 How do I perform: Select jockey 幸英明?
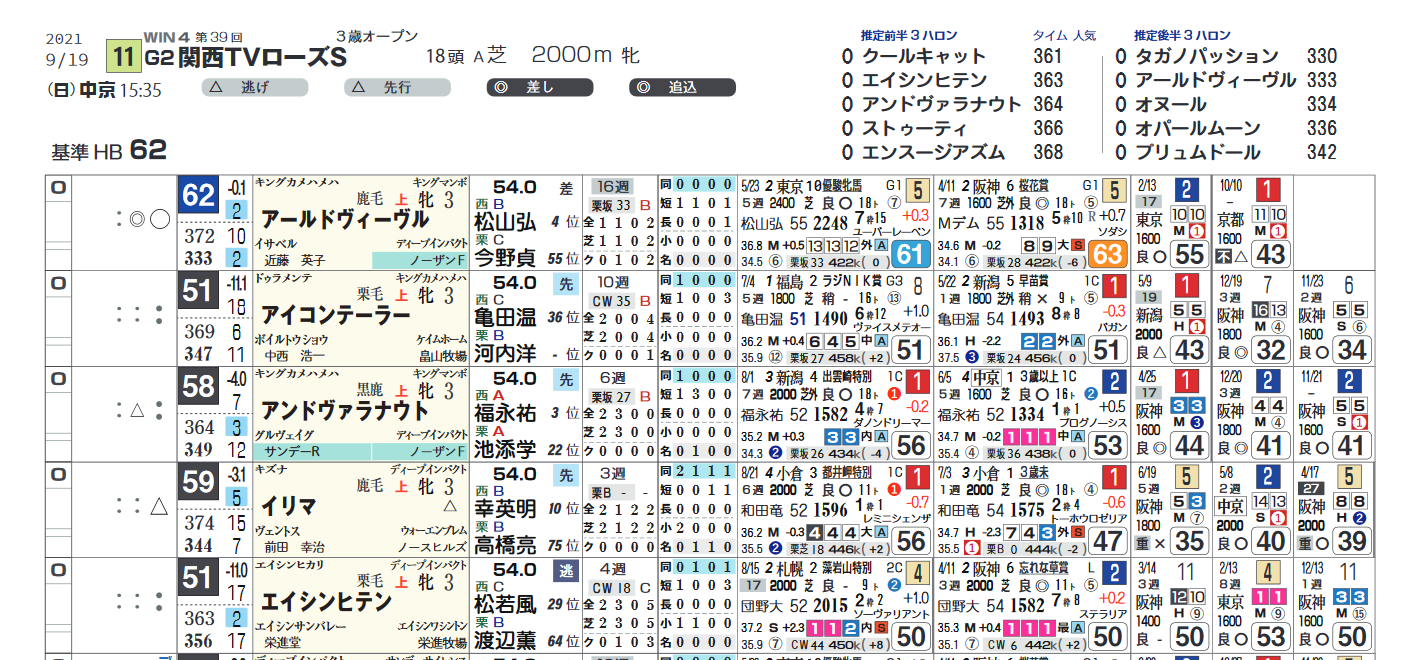point(507,509)
